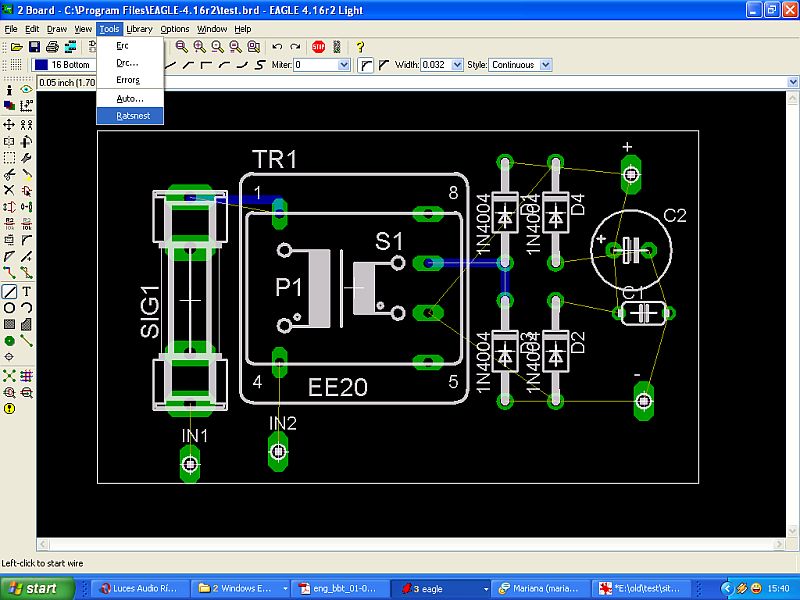Viewport: 800px width, 600px height.
Task: Open the Errors warning tool icon
Action: (9, 409)
